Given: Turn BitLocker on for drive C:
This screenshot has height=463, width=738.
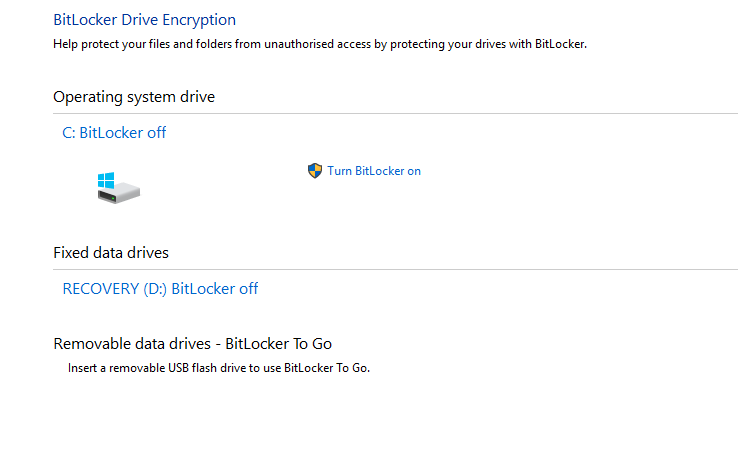Looking at the screenshot, I should click(x=373, y=171).
